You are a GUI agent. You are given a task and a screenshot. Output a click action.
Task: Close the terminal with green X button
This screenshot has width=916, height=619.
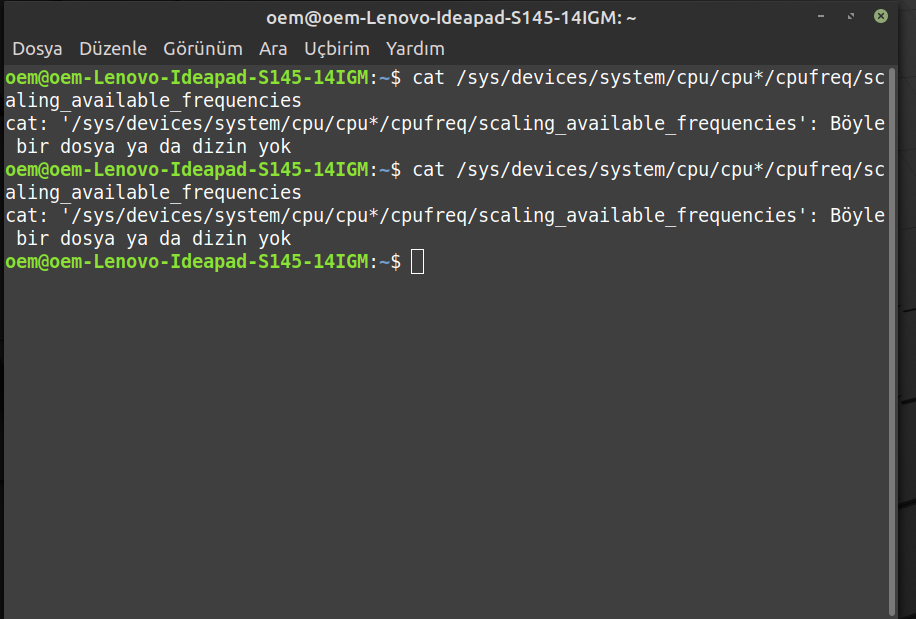tap(881, 16)
